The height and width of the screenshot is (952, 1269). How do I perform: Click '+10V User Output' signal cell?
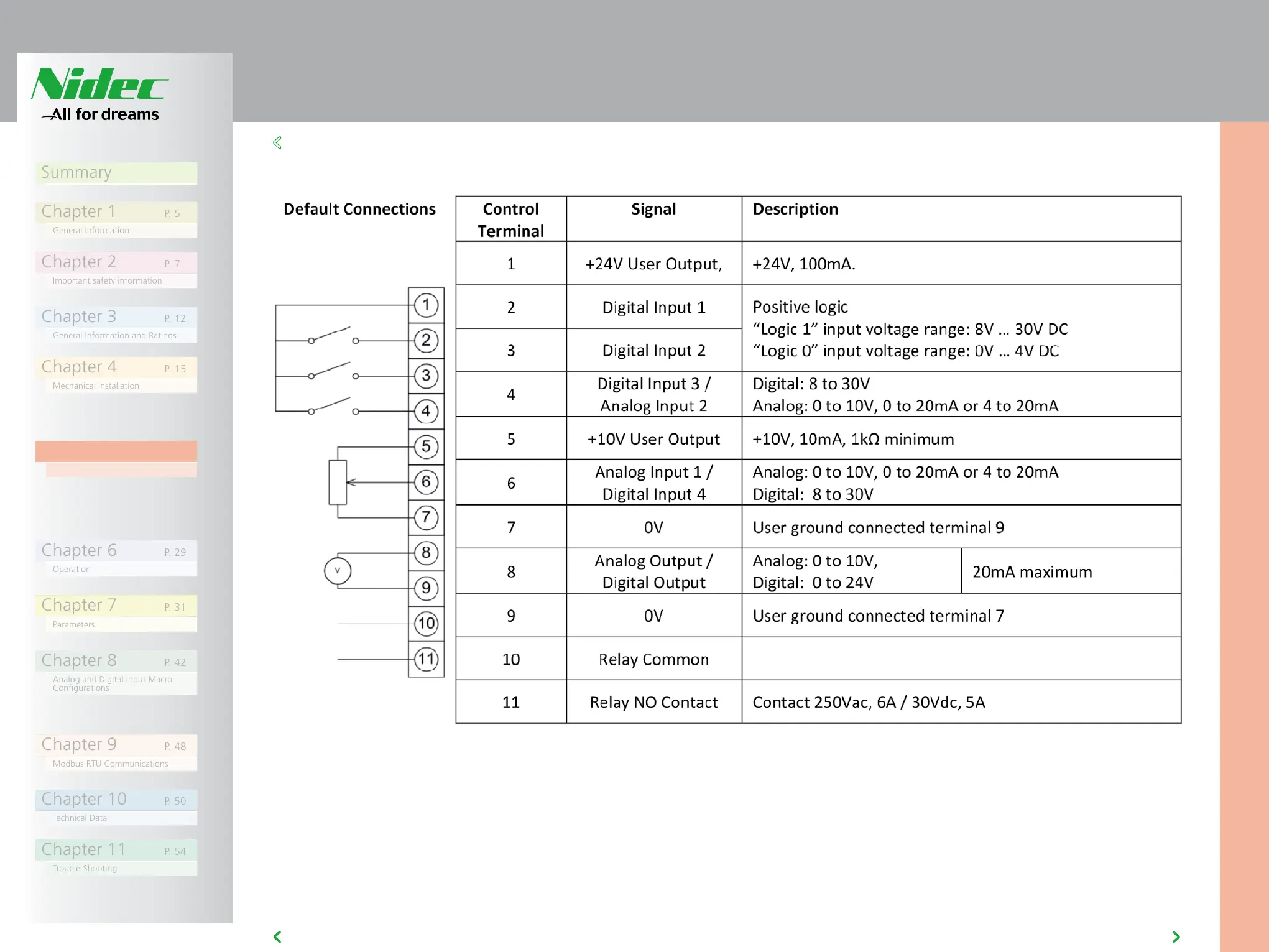coord(654,439)
